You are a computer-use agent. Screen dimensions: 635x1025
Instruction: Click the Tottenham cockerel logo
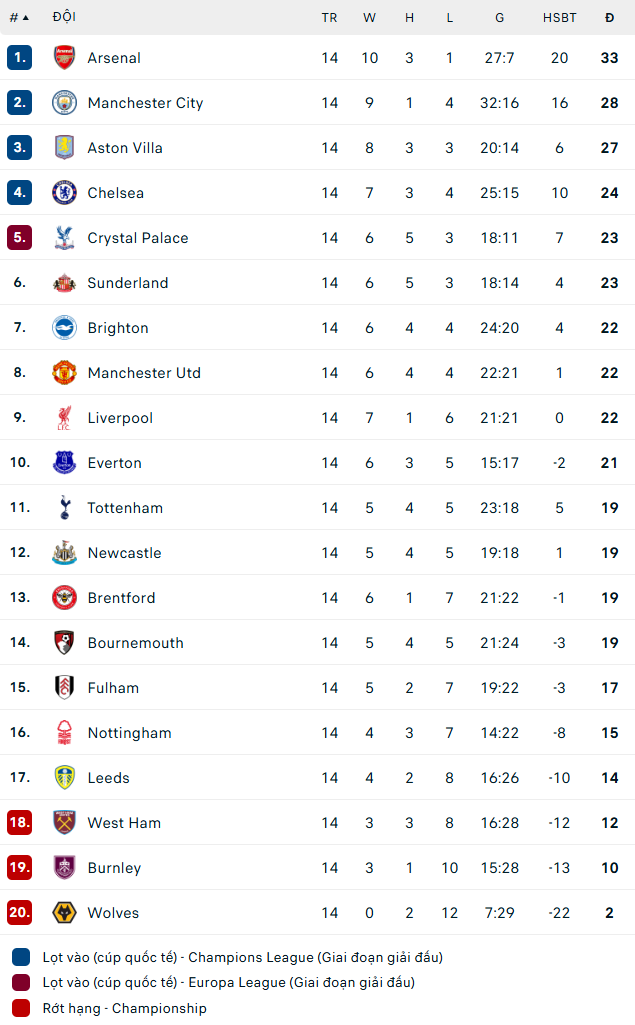tap(64, 508)
